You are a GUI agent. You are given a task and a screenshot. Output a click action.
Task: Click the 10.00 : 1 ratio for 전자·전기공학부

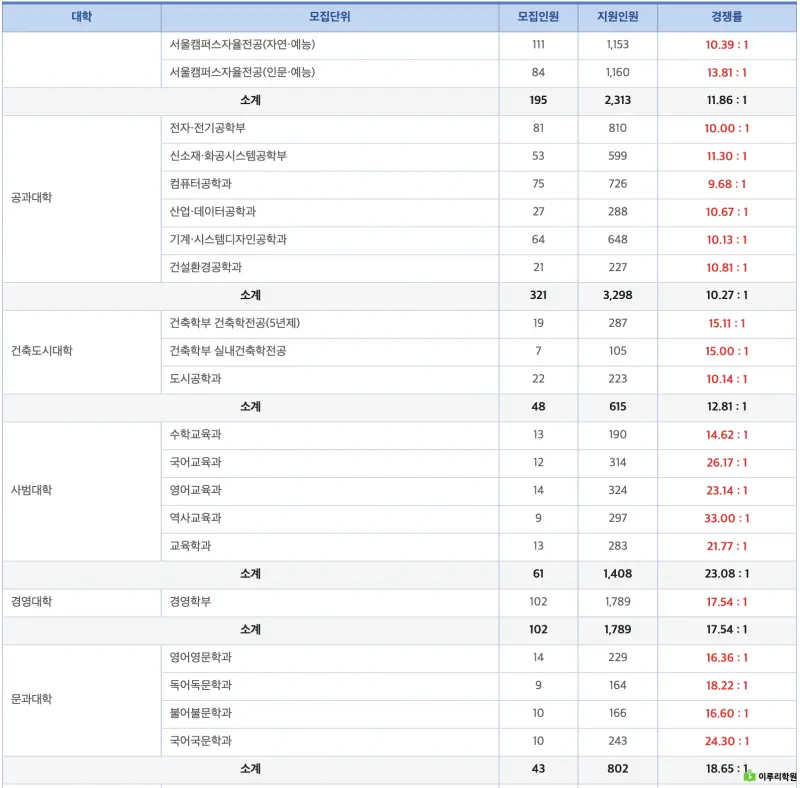point(727,129)
